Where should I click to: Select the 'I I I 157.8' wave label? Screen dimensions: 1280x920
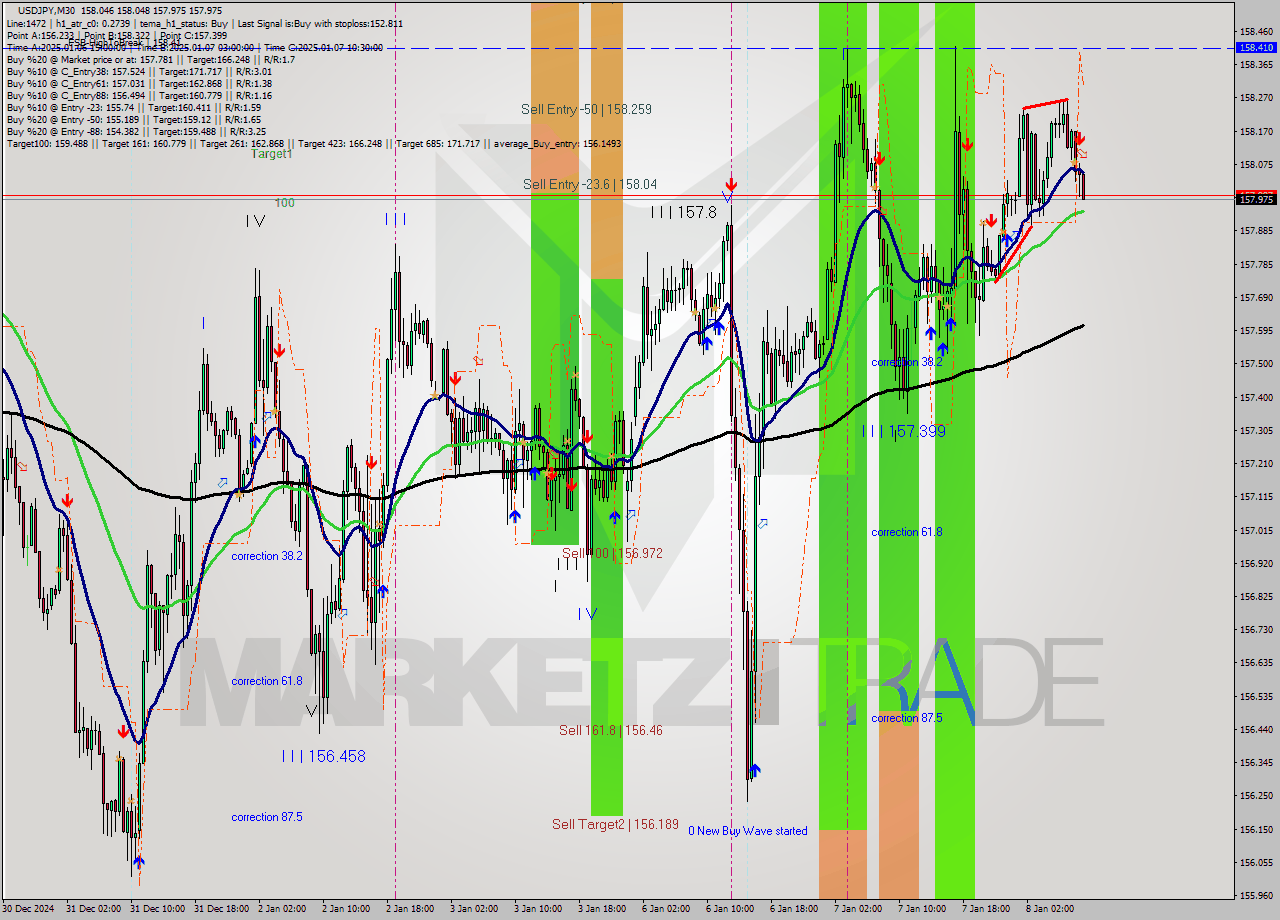tap(683, 212)
